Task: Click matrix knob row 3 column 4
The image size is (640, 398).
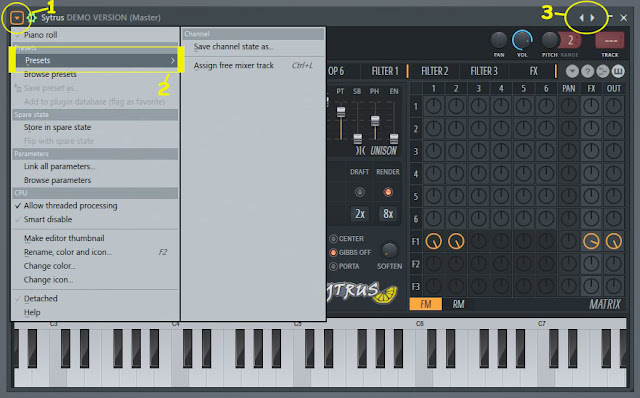Action: pos(501,151)
